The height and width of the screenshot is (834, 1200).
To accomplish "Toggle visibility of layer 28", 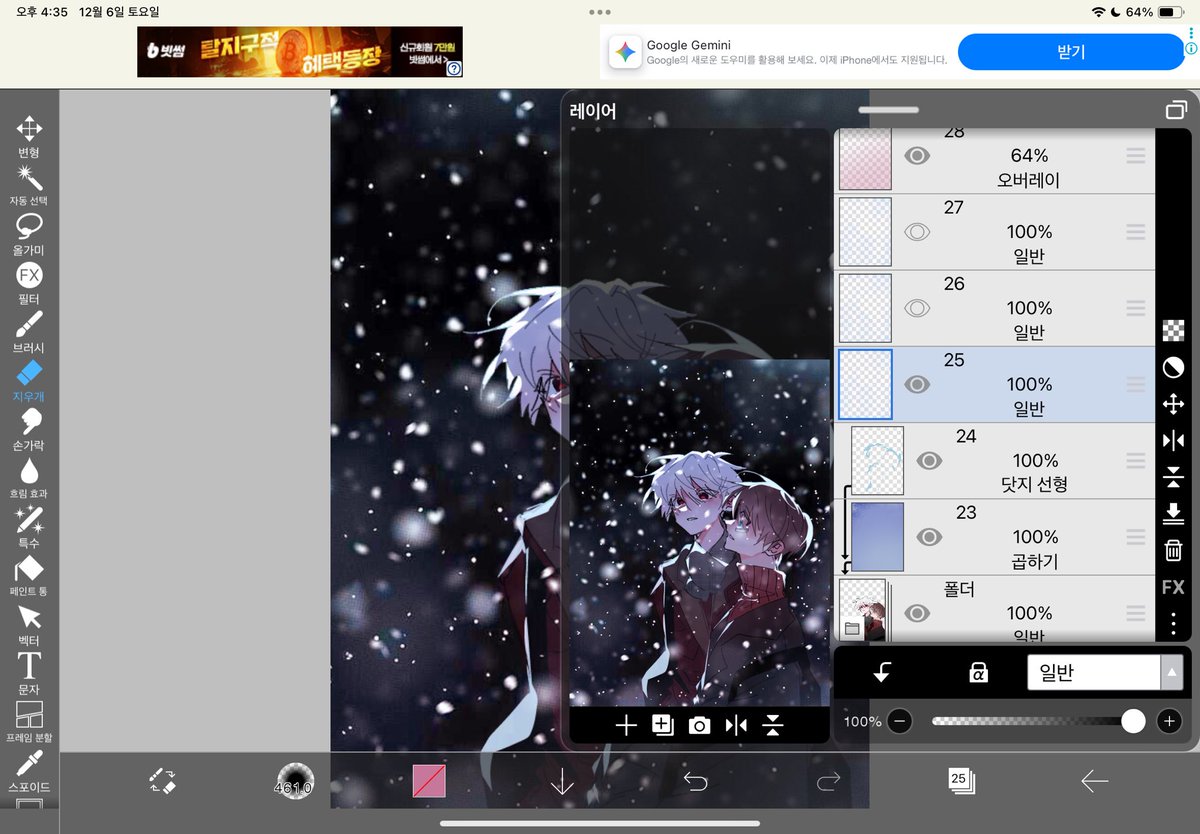I will (x=917, y=156).
